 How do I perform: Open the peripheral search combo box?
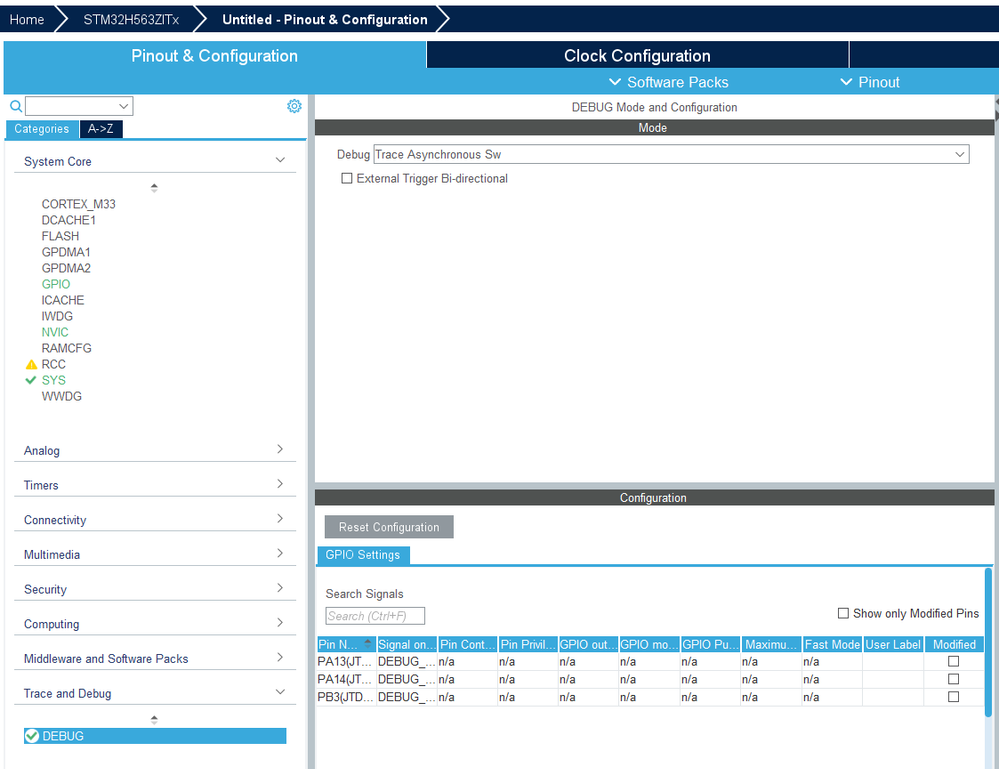click(79, 106)
